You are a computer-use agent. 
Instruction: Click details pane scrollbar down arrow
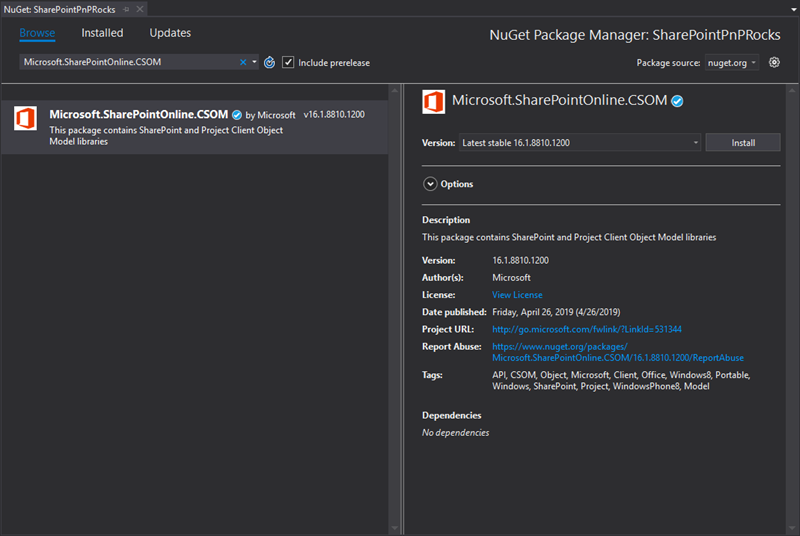[792, 528]
